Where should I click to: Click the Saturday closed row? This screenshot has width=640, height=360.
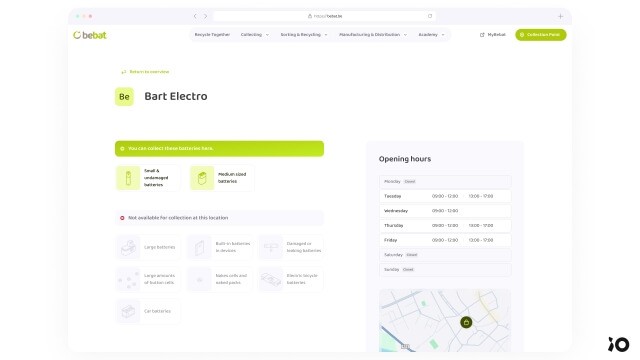point(445,255)
